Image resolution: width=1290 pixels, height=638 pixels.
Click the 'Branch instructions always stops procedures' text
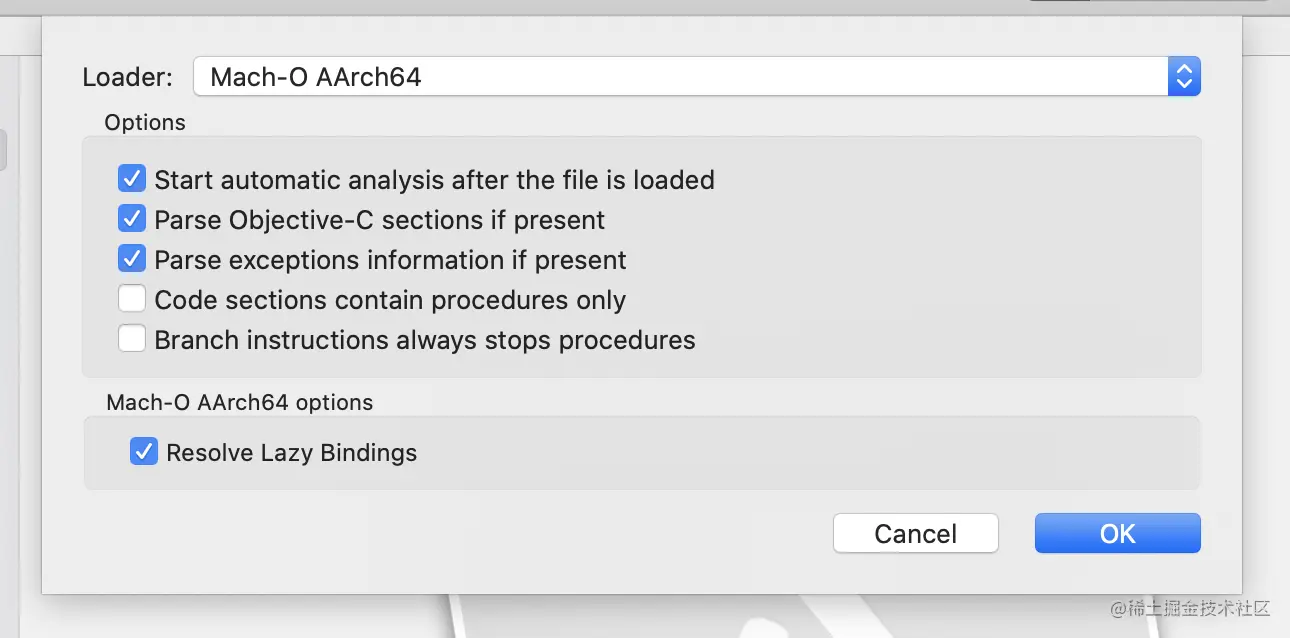[x=425, y=340]
